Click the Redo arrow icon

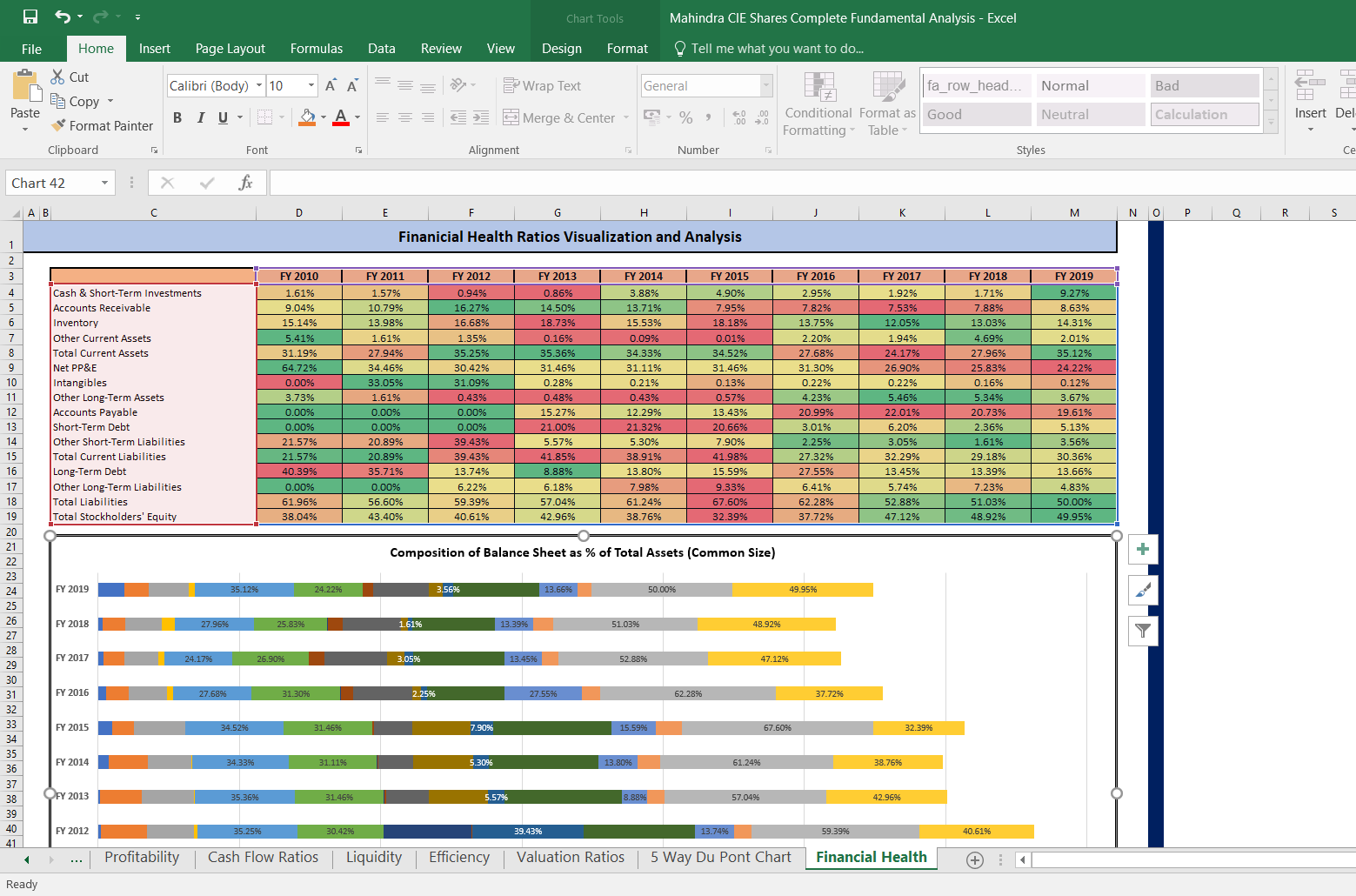tap(100, 17)
